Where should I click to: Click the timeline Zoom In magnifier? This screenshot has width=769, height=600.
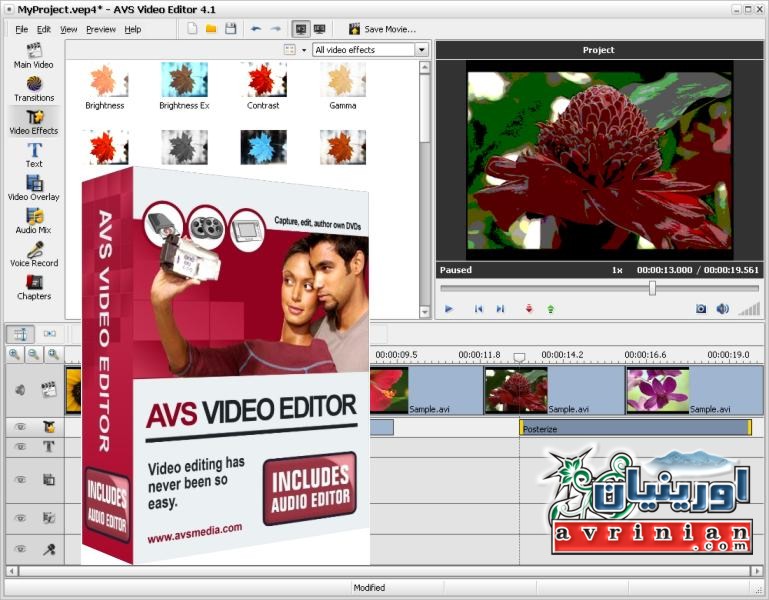(15, 354)
